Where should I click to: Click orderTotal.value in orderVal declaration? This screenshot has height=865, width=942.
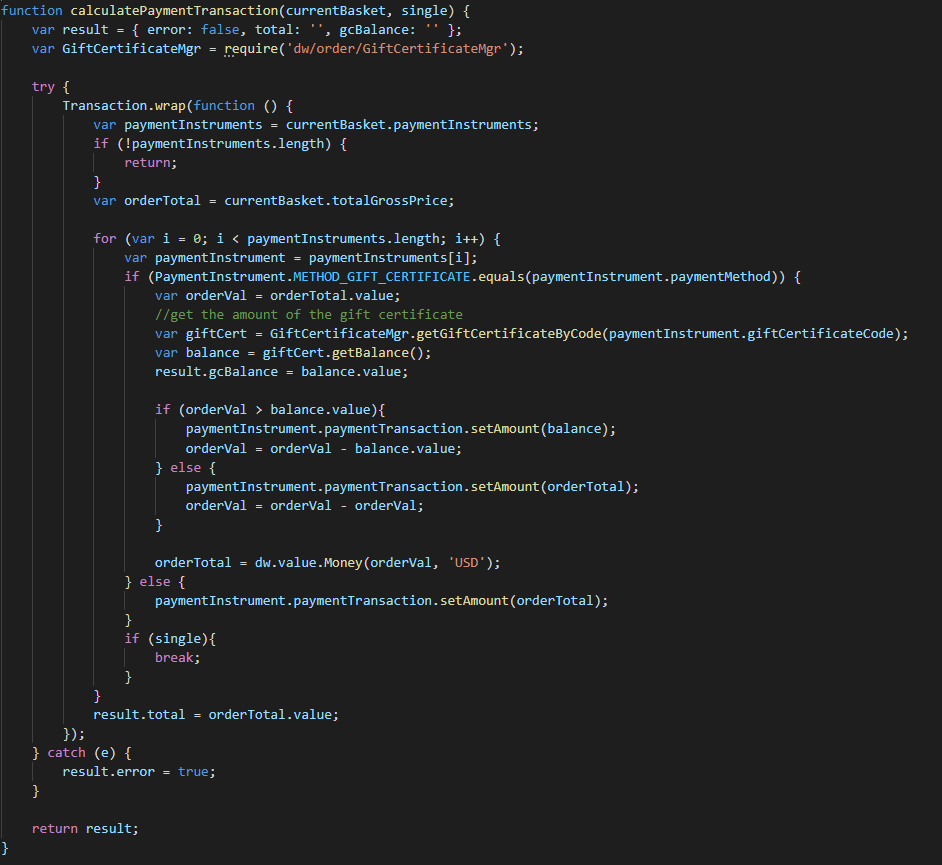point(332,296)
